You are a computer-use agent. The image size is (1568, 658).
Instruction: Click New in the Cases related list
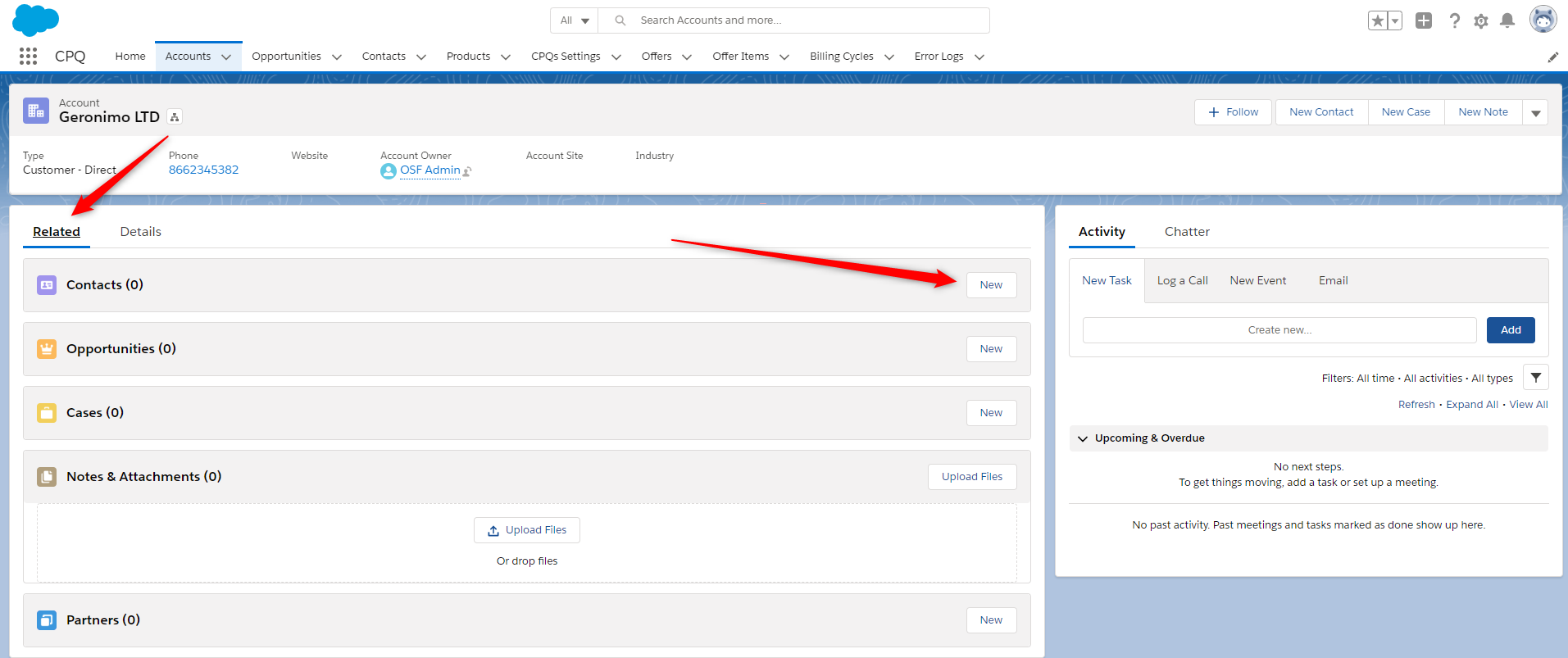click(991, 413)
